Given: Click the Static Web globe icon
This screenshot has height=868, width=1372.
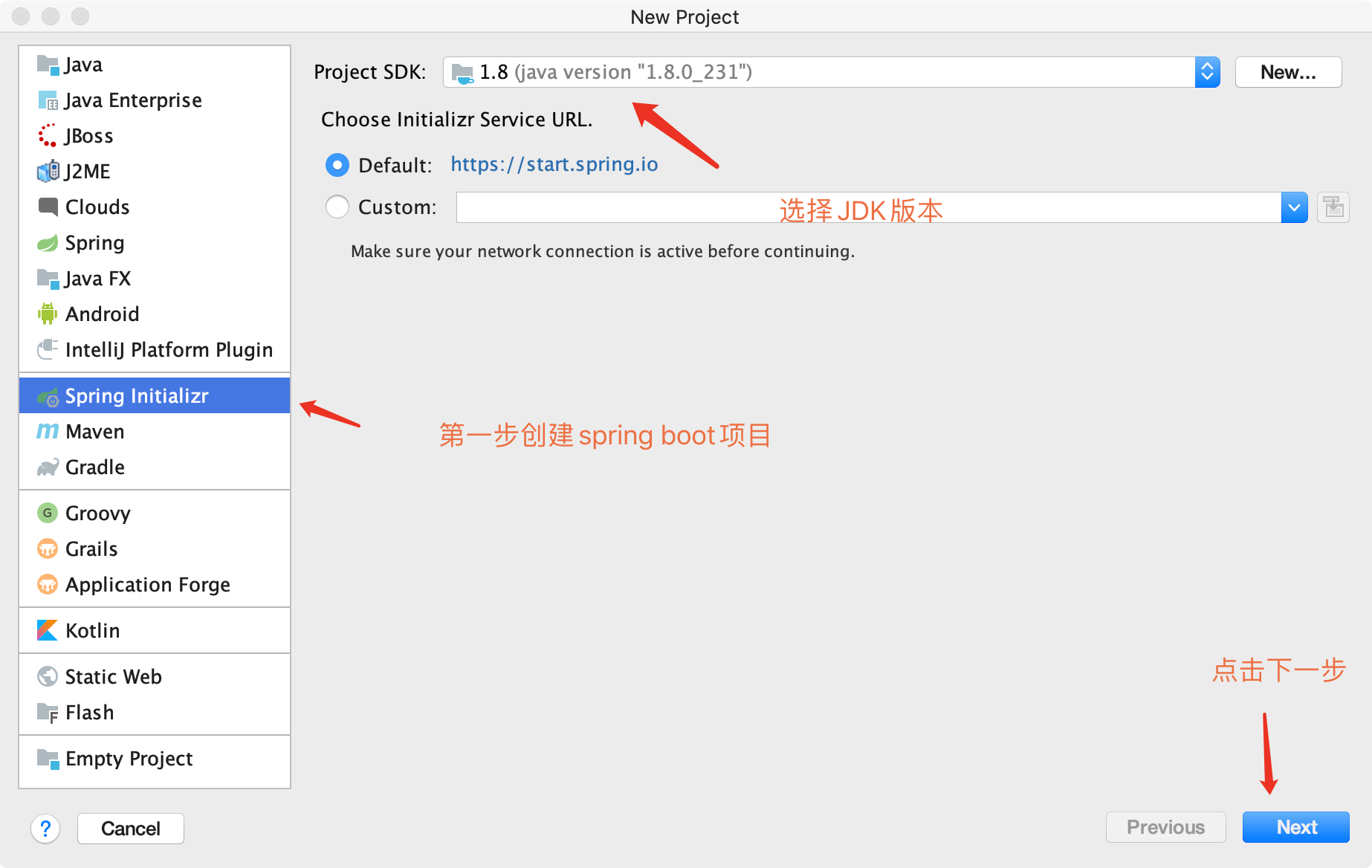Looking at the screenshot, I should 48,676.
